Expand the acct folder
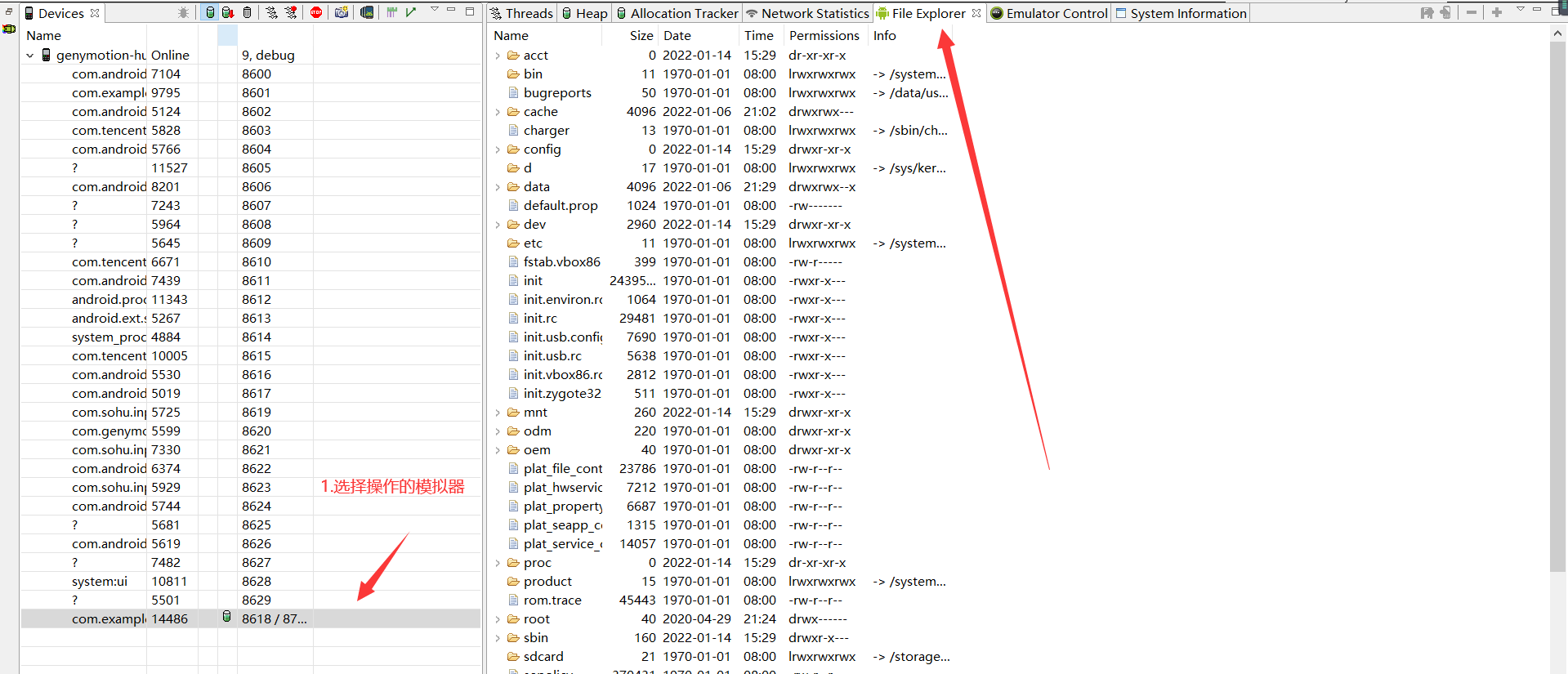 (x=498, y=56)
